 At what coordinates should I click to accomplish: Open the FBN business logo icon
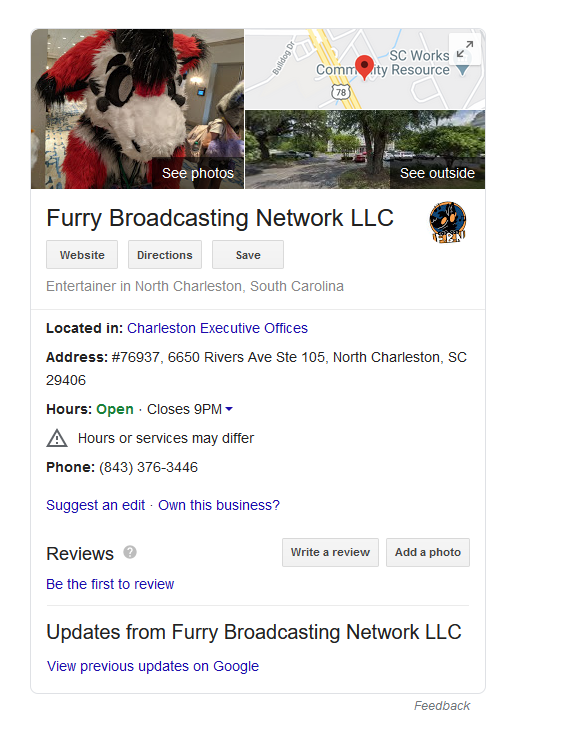[448, 222]
